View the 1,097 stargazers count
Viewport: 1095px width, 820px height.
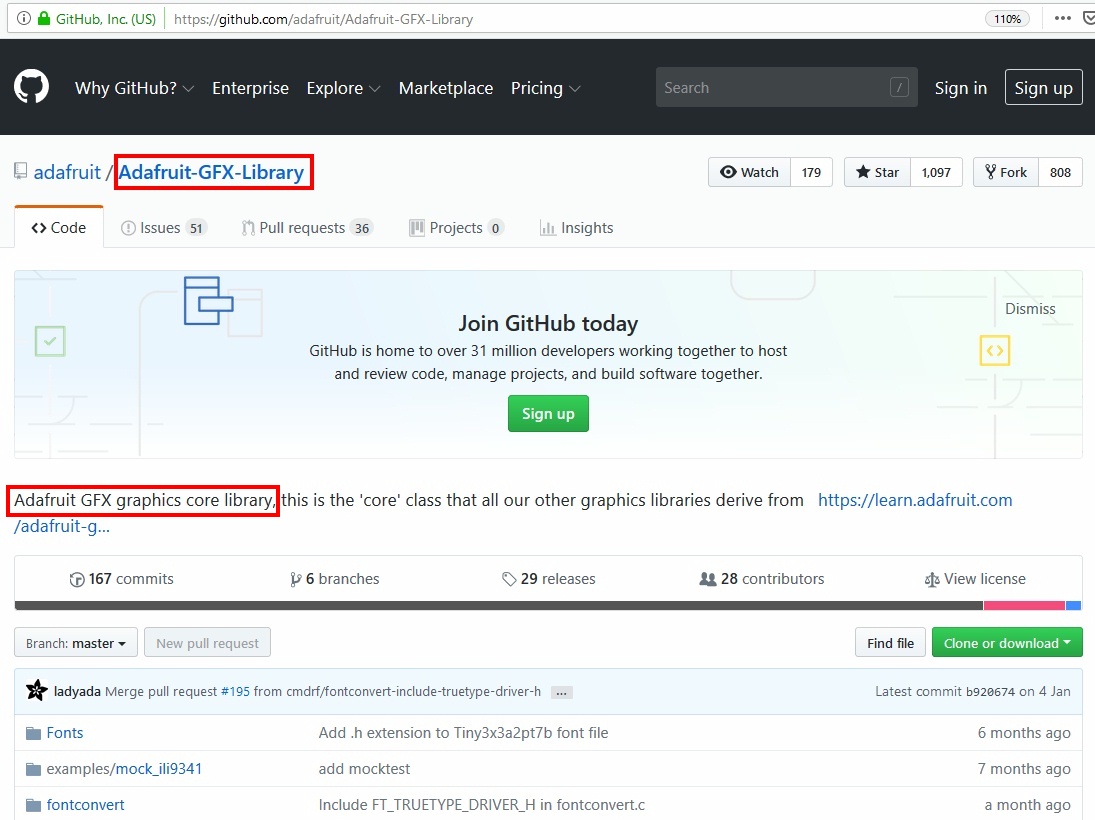pos(936,172)
